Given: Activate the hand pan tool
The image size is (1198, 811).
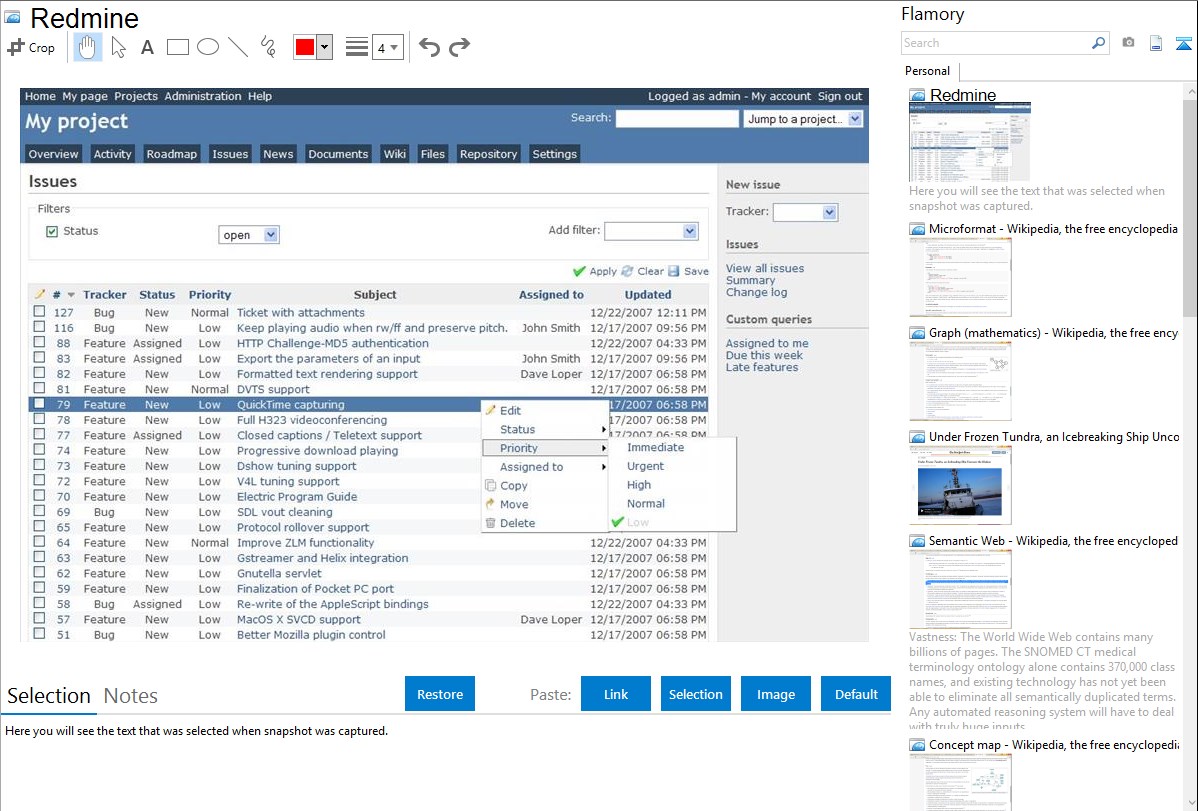Looking at the screenshot, I should [x=87, y=47].
